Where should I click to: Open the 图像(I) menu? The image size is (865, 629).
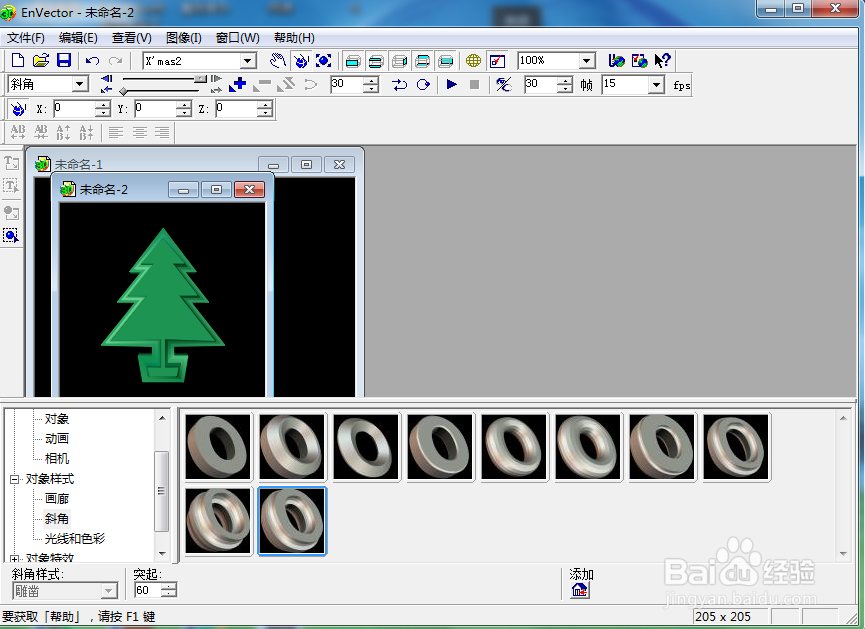pyautogui.click(x=184, y=38)
